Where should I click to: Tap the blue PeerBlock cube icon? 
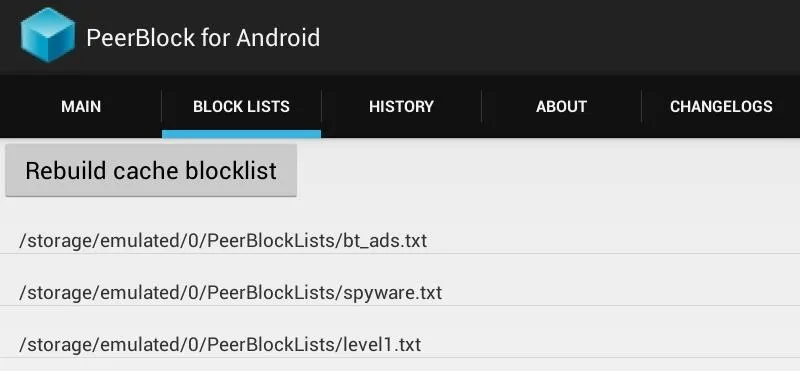pos(48,35)
